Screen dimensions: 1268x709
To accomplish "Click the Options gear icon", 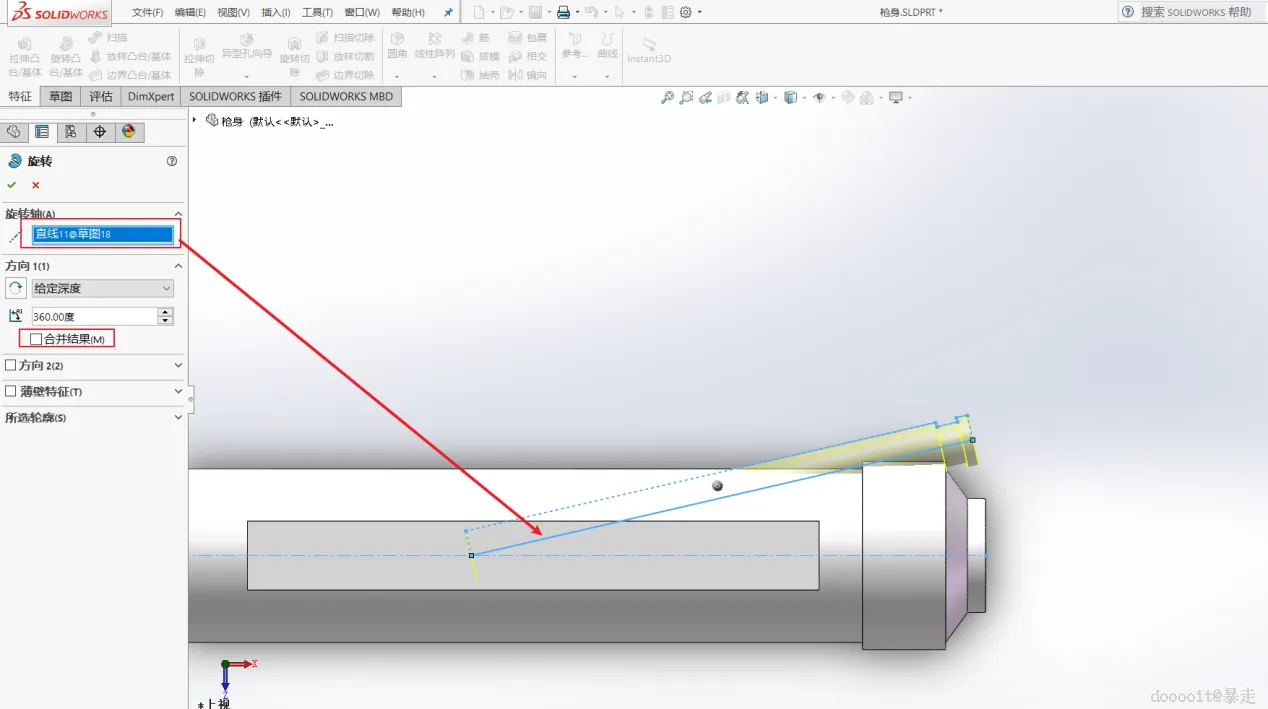I will tap(686, 12).
